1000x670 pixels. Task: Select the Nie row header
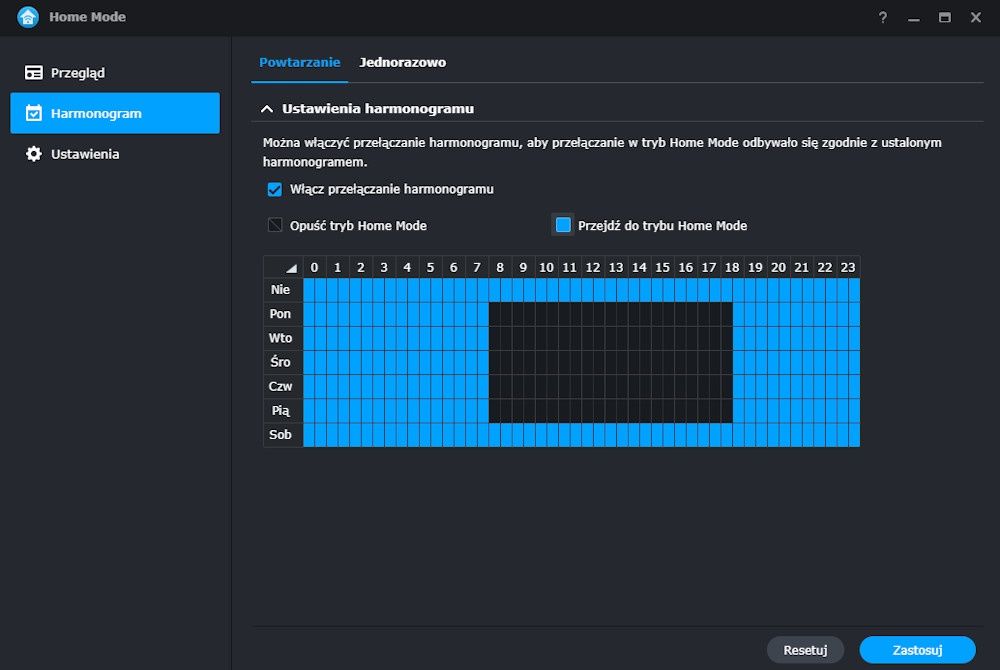coord(283,289)
